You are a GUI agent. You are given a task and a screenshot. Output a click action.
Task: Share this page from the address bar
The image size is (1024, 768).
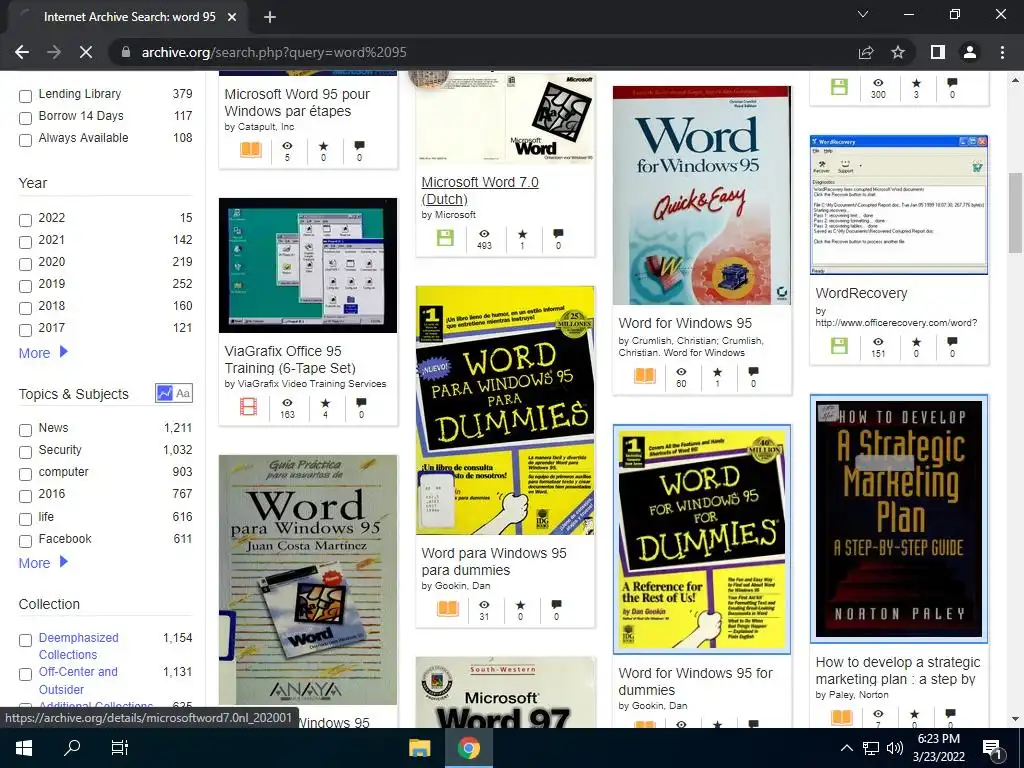click(x=866, y=52)
